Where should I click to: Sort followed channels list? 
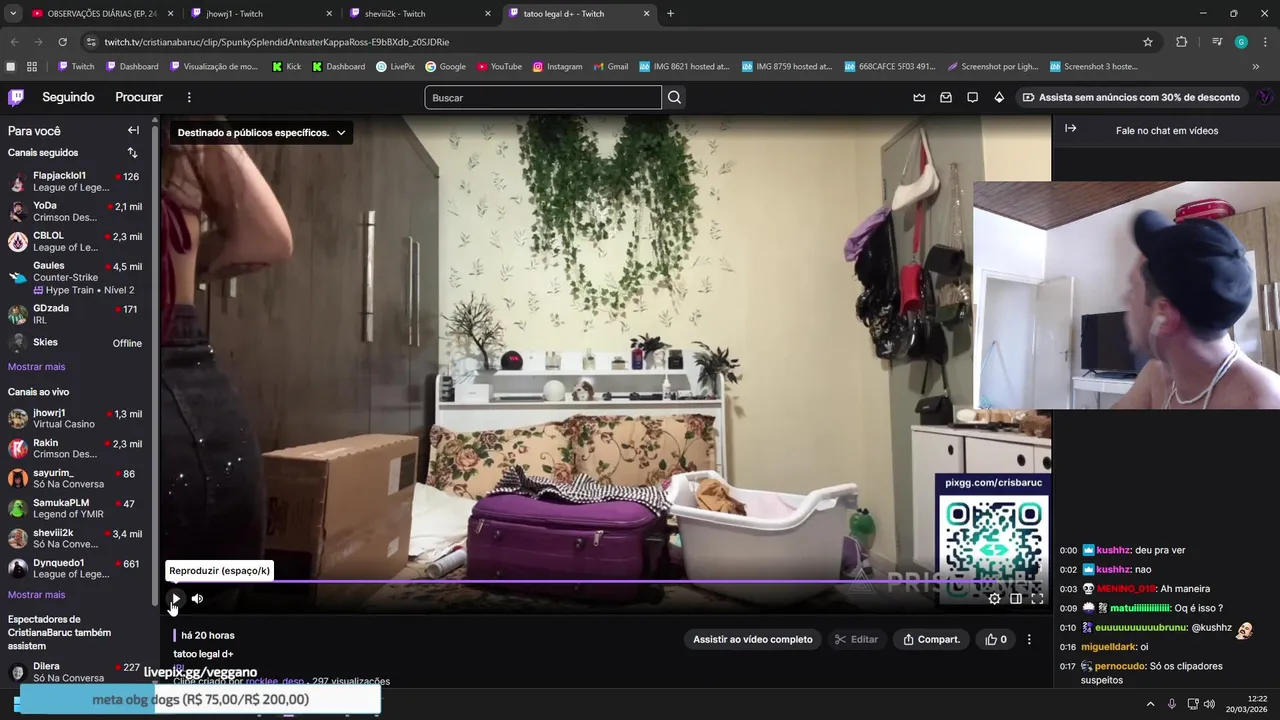(132, 153)
